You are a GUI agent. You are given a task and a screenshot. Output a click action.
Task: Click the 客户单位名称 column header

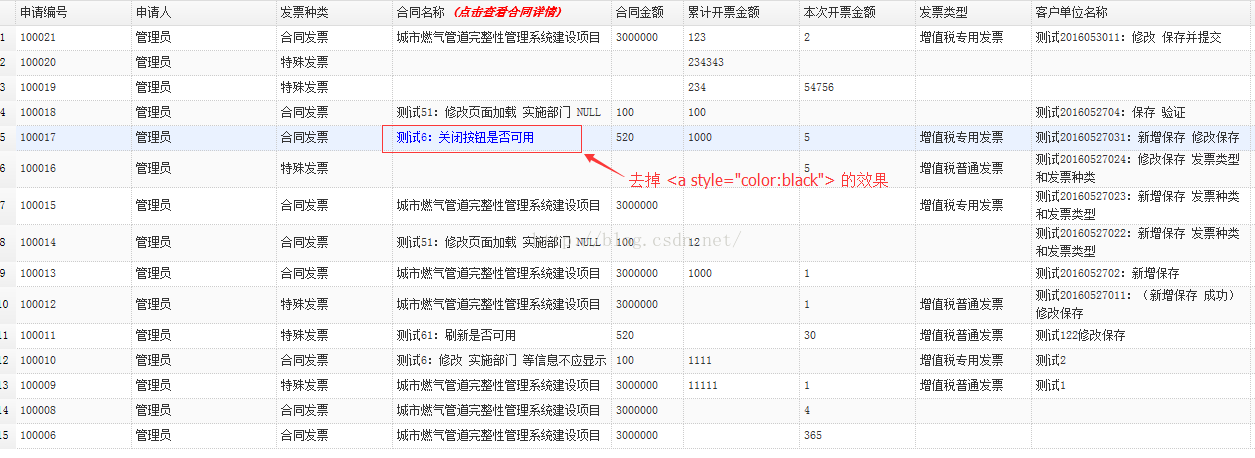tap(1071, 12)
